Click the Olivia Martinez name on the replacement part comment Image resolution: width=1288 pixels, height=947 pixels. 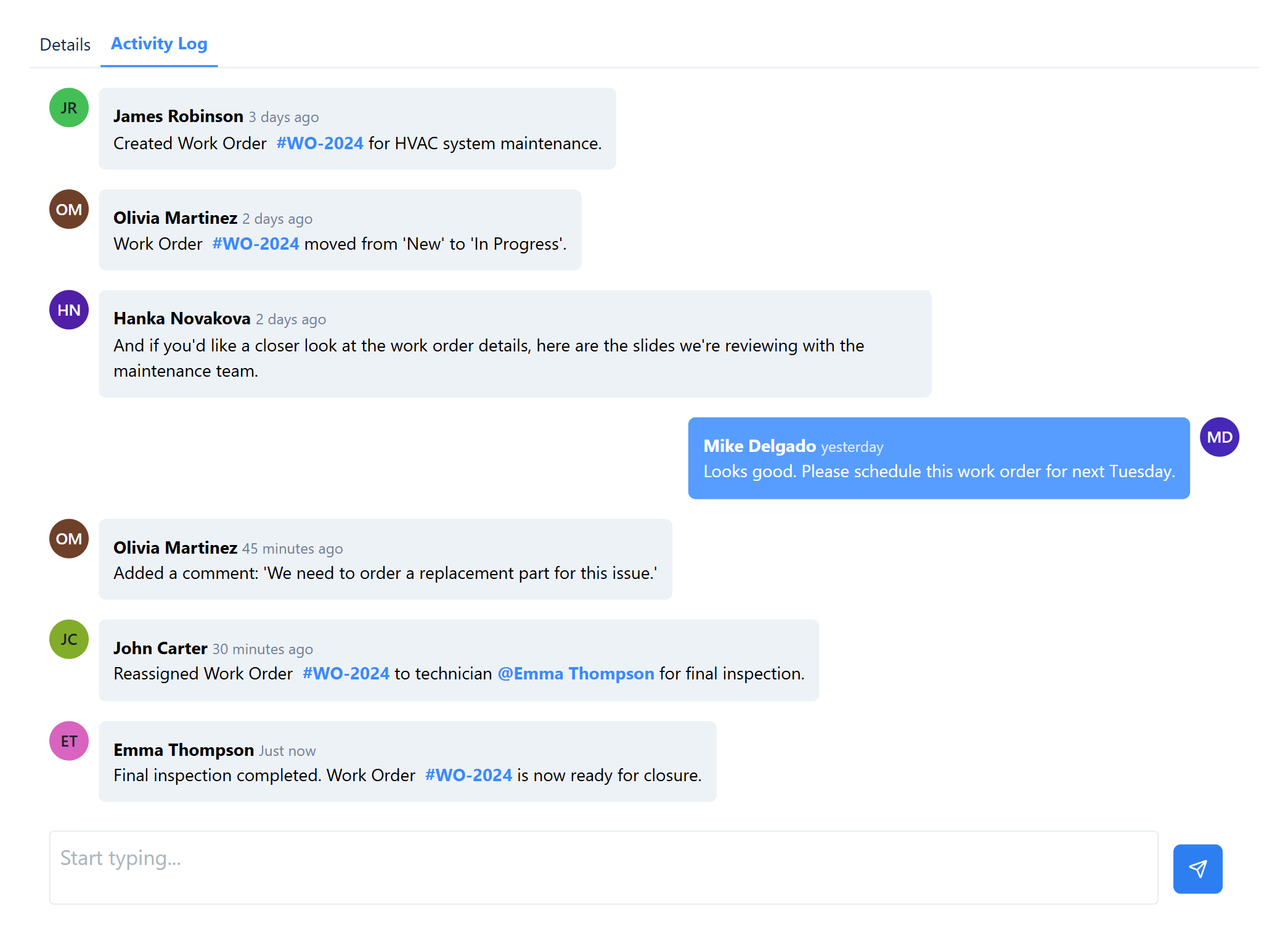click(175, 547)
